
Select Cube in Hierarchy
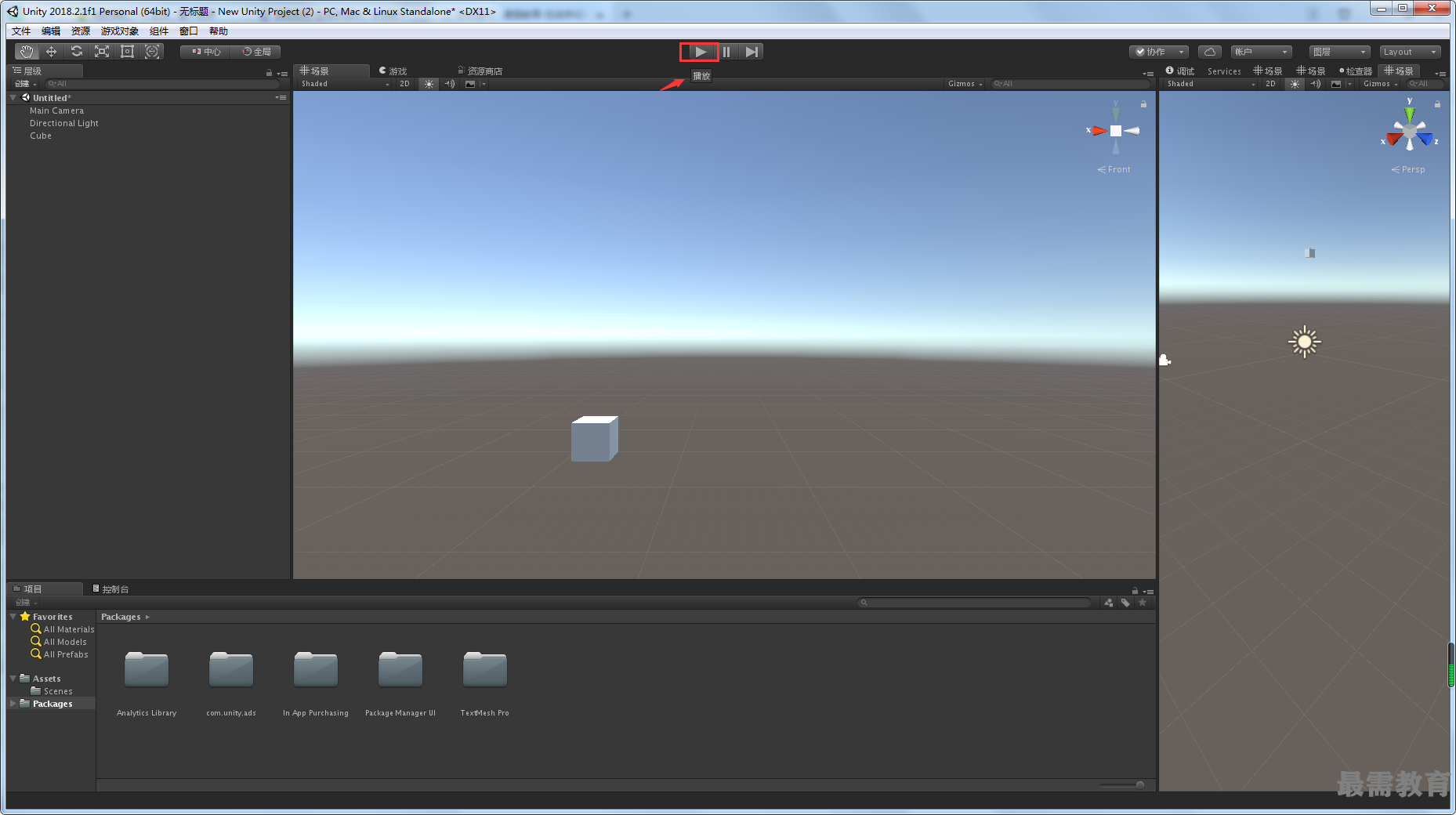41,136
